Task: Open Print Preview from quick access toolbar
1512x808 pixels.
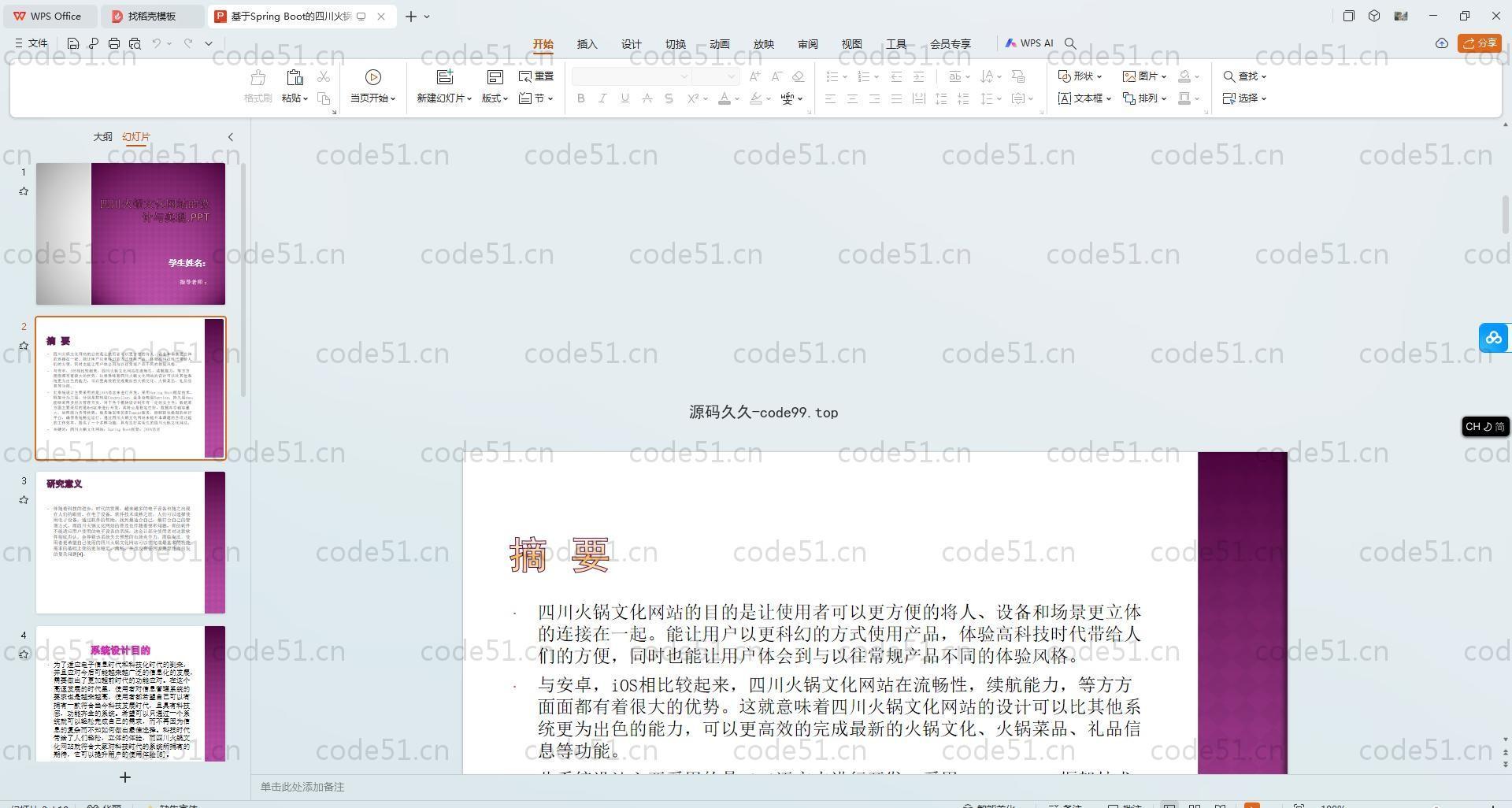Action: tap(135, 43)
